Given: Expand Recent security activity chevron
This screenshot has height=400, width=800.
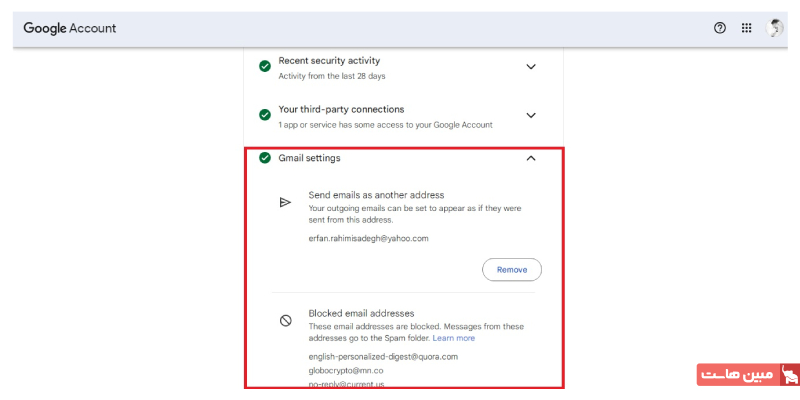Looking at the screenshot, I should (x=531, y=67).
